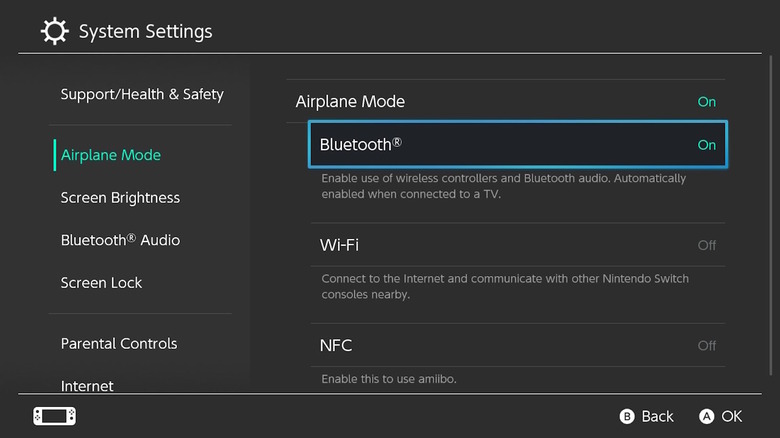Click the Airplane Mode heading in panel
The height and width of the screenshot is (438, 780).
[x=350, y=102]
